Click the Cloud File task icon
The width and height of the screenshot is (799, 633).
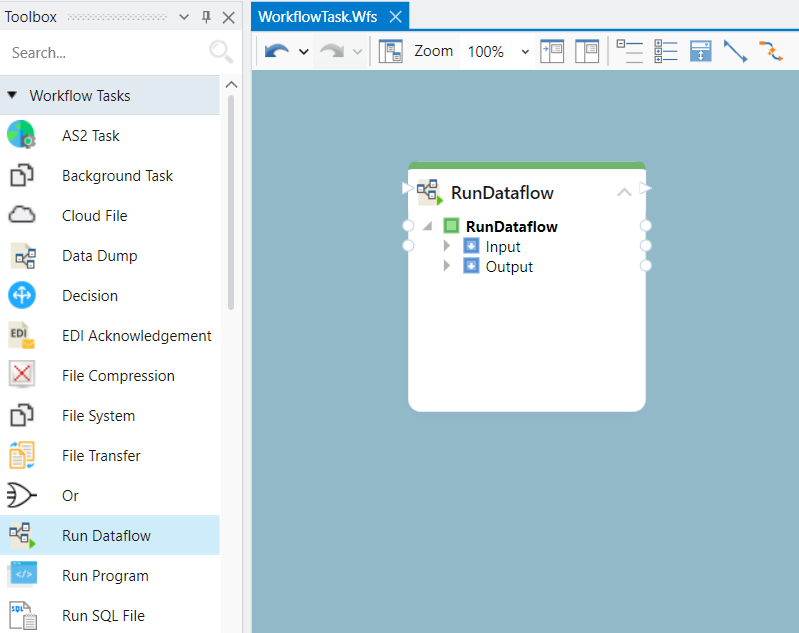click(21, 215)
